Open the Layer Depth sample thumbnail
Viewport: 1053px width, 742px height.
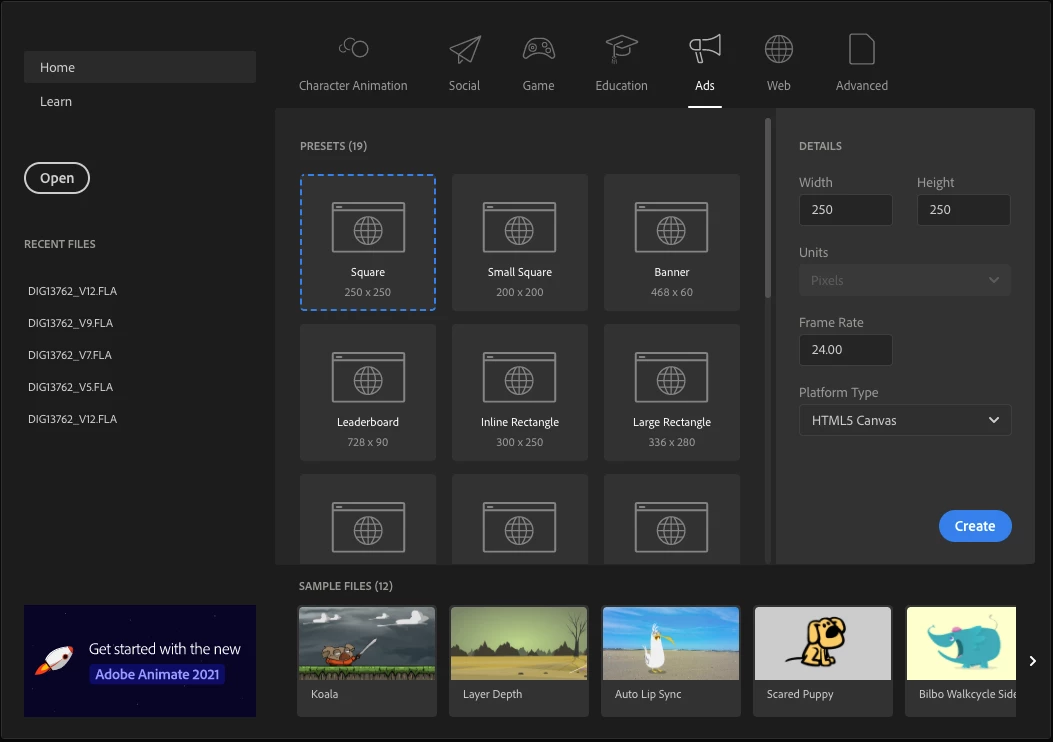tap(518, 643)
